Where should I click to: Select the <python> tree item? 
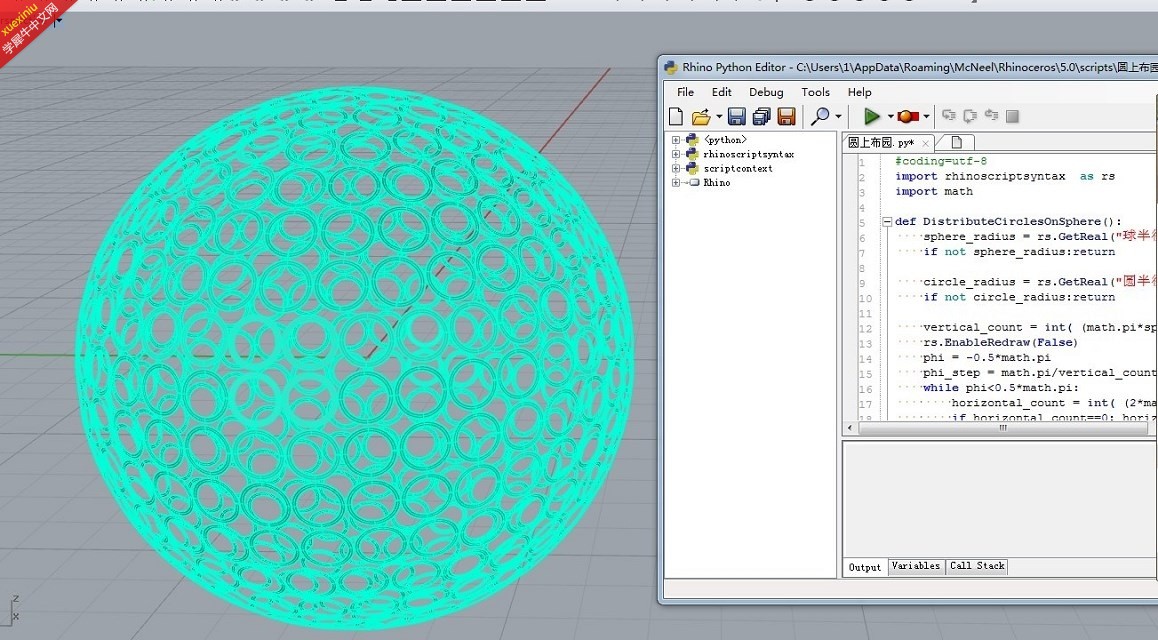[725, 140]
